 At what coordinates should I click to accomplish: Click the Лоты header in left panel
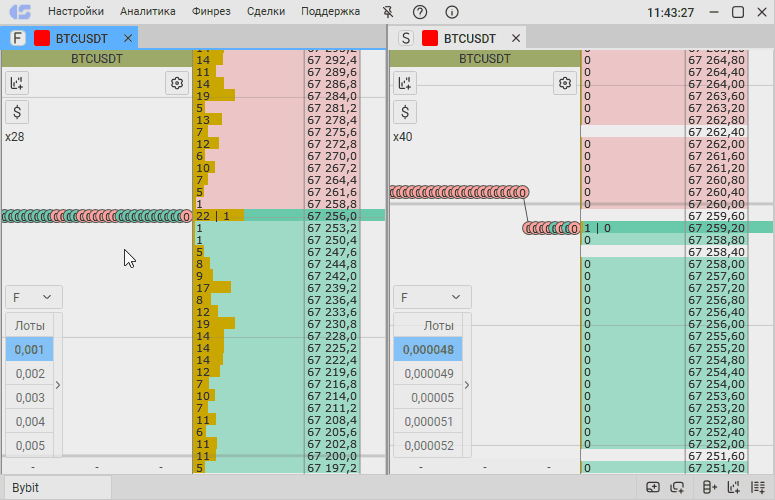click(x=29, y=326)
